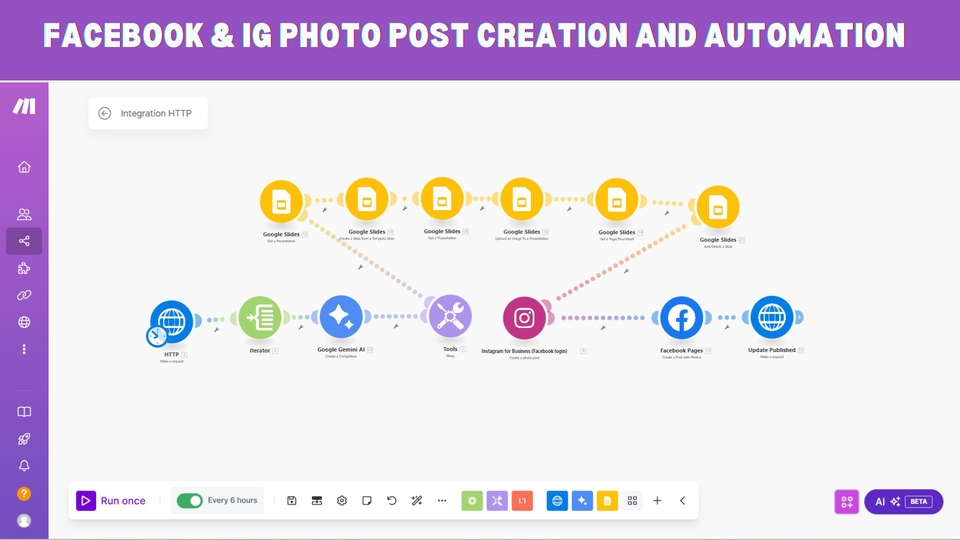Click the Integration HTTP scenario name
The height and width of the screenshot is (540, 960).
(156, 113)
